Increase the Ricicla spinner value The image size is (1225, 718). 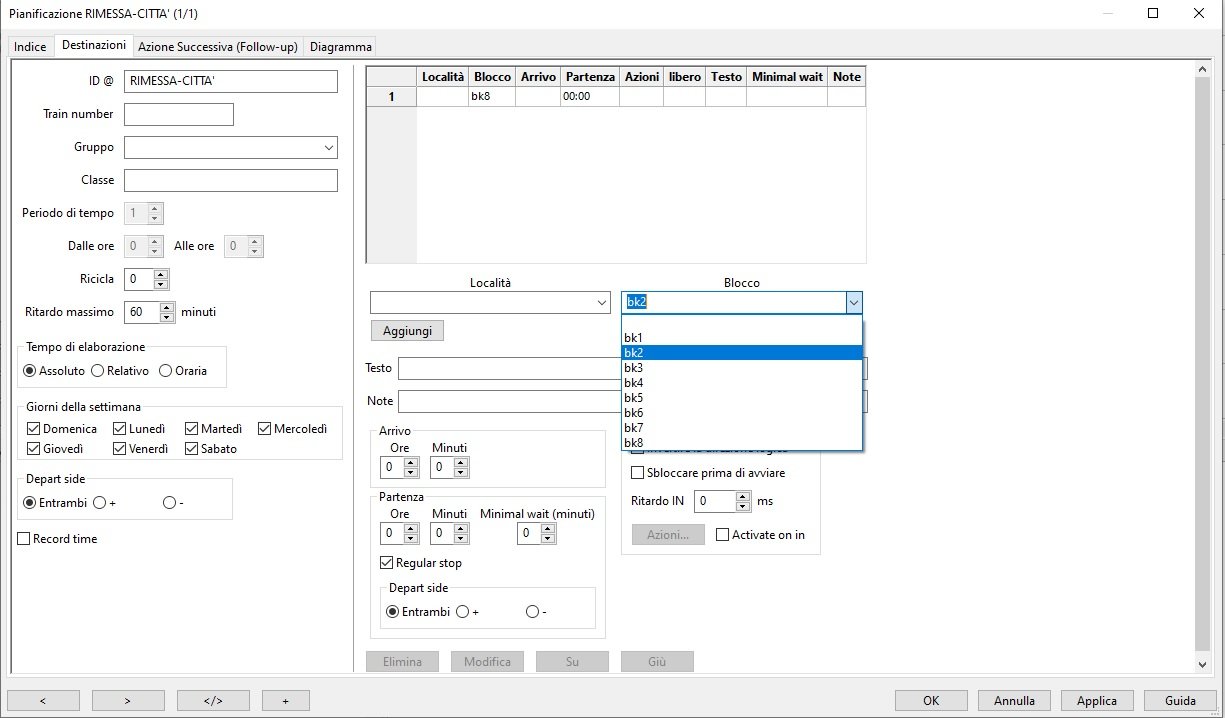tap(162, 274)
